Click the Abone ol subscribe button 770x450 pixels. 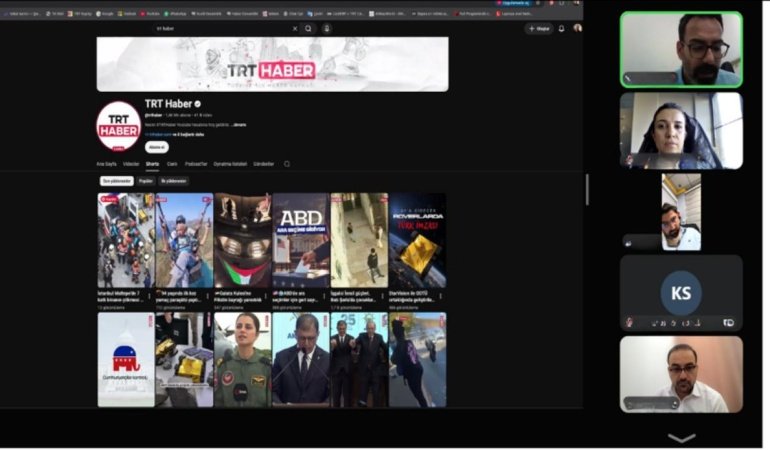[x=157, y=147]
